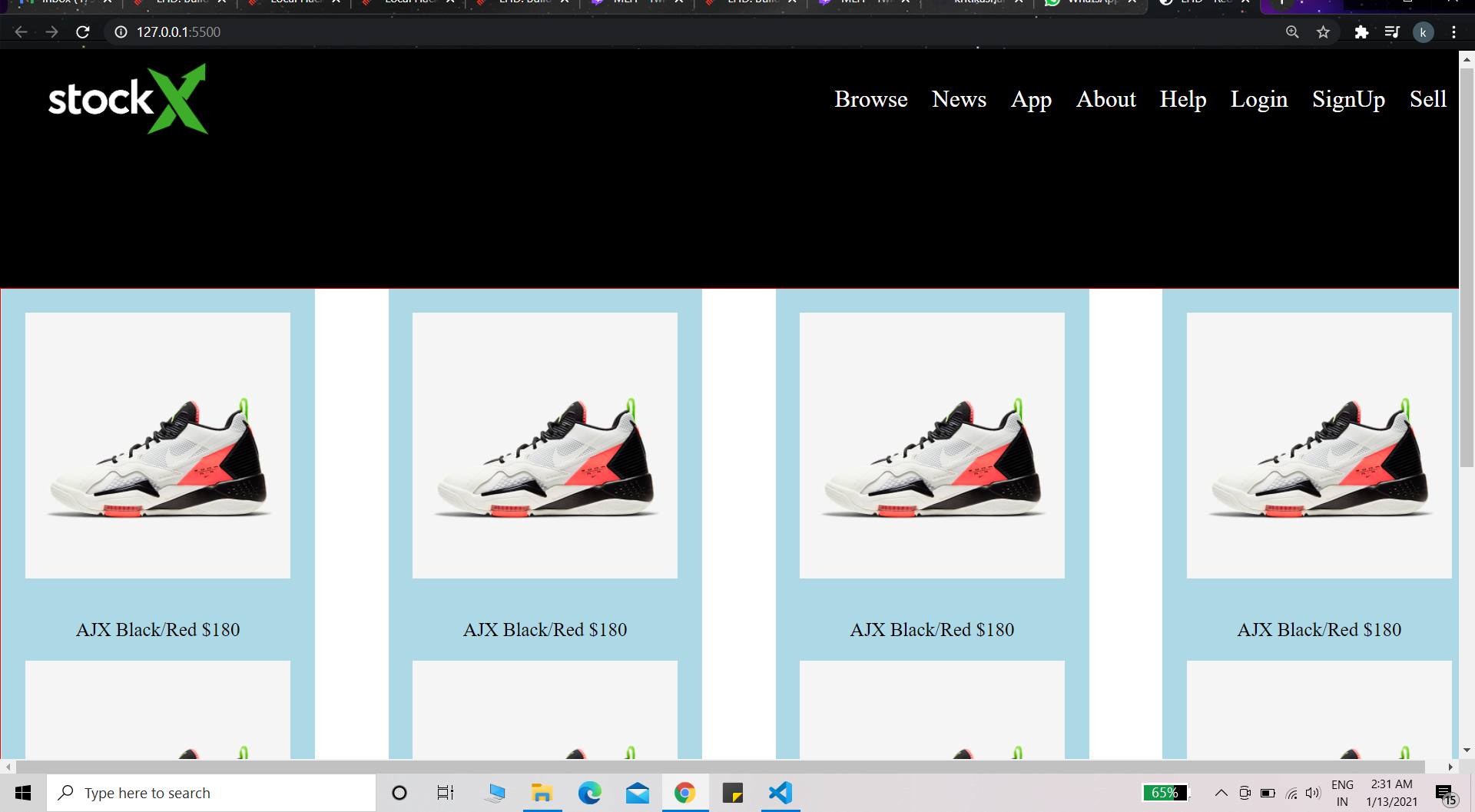Click the 'Type here to search' box
The width and height of the screenshot is (1475, 812).
coord(211,793)
